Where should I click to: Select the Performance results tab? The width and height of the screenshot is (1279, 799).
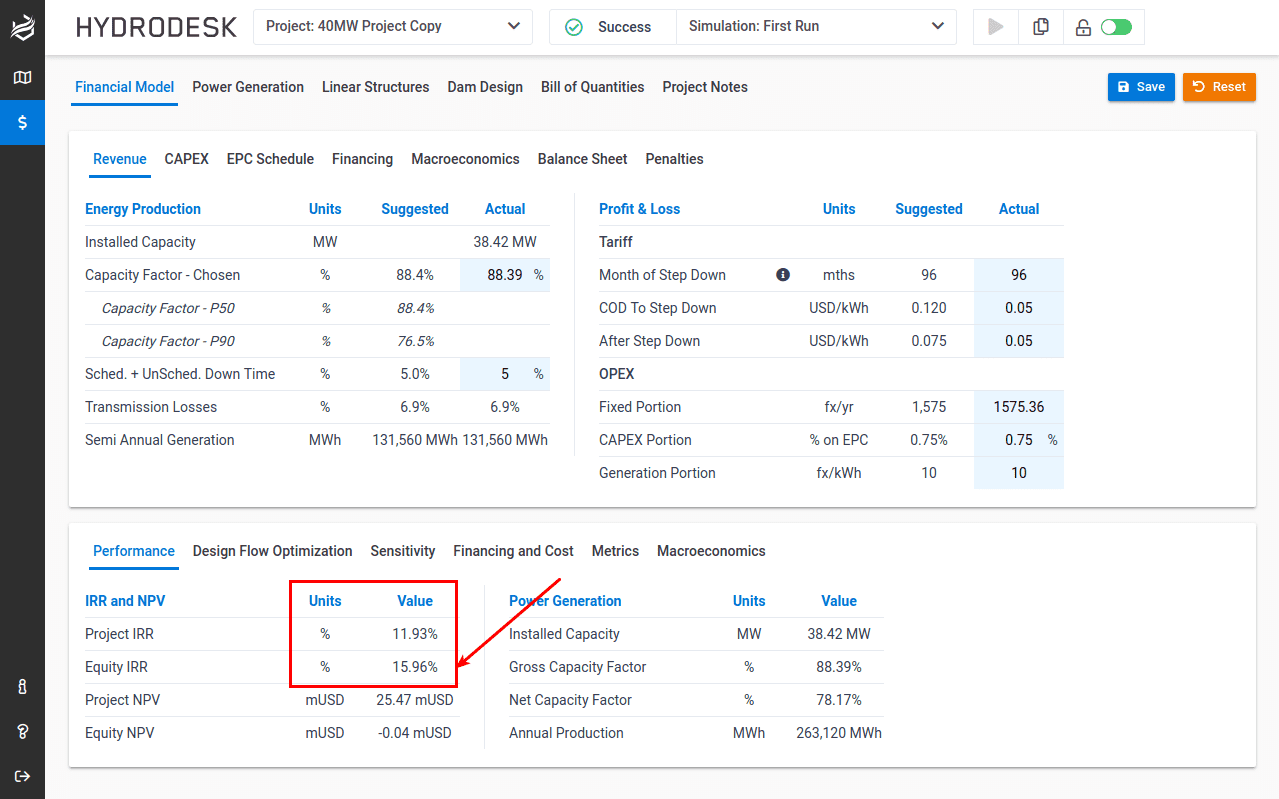[x=134, y=551]
